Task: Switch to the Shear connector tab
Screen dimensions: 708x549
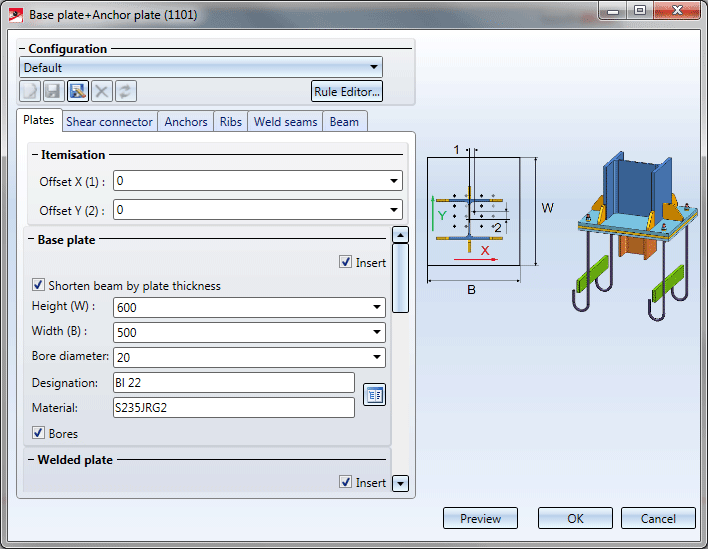Action: click(x=109, y=122)
